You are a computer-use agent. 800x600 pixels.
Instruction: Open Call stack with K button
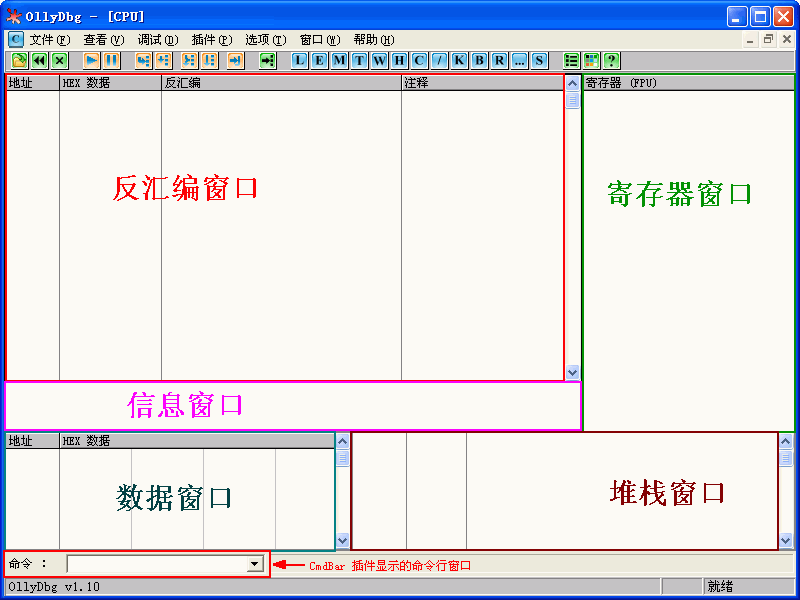click(x=459, y=61)
